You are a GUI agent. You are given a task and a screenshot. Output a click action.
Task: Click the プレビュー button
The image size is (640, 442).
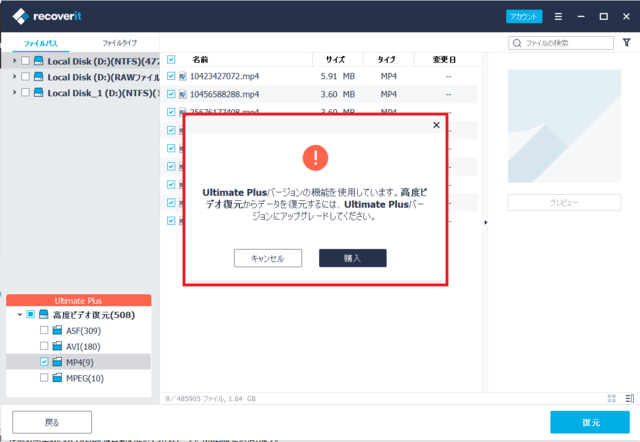[x=564, y=202]
